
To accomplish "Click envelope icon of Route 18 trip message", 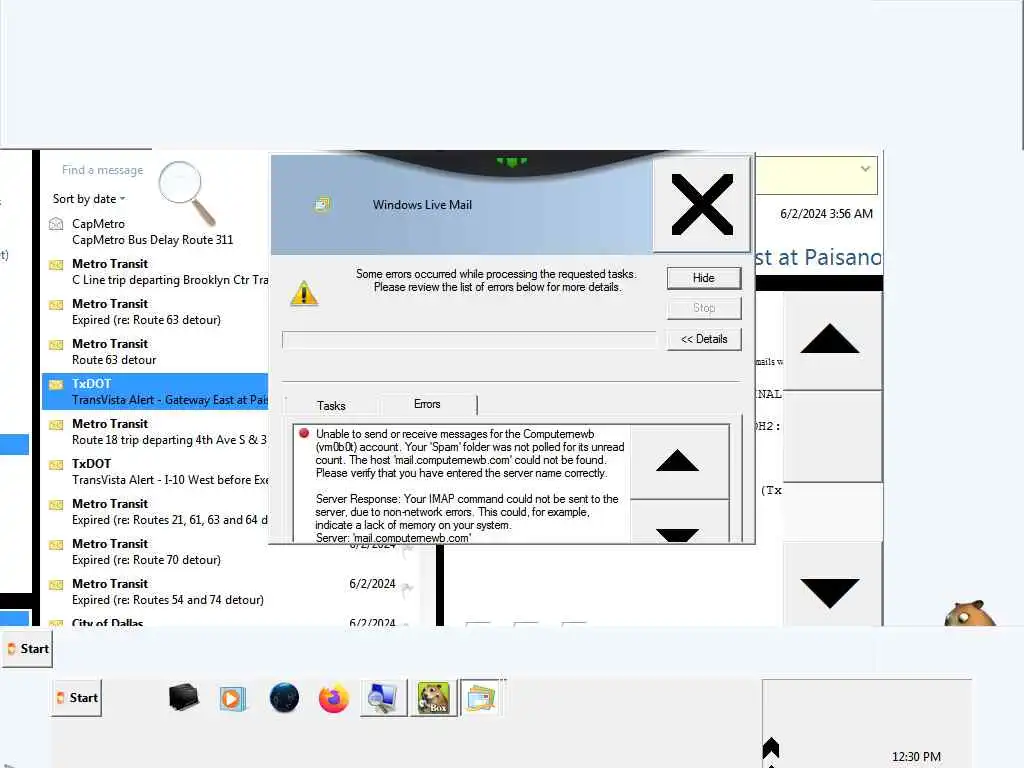I will tap(56, 424).
